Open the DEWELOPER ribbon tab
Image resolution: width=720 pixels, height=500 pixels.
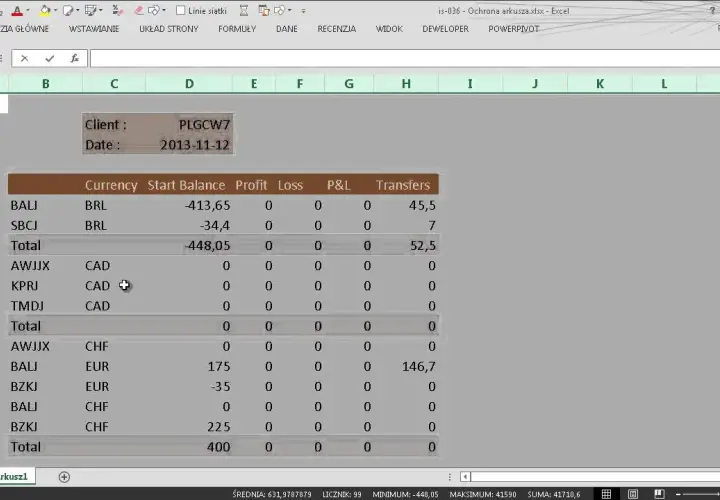445,28
